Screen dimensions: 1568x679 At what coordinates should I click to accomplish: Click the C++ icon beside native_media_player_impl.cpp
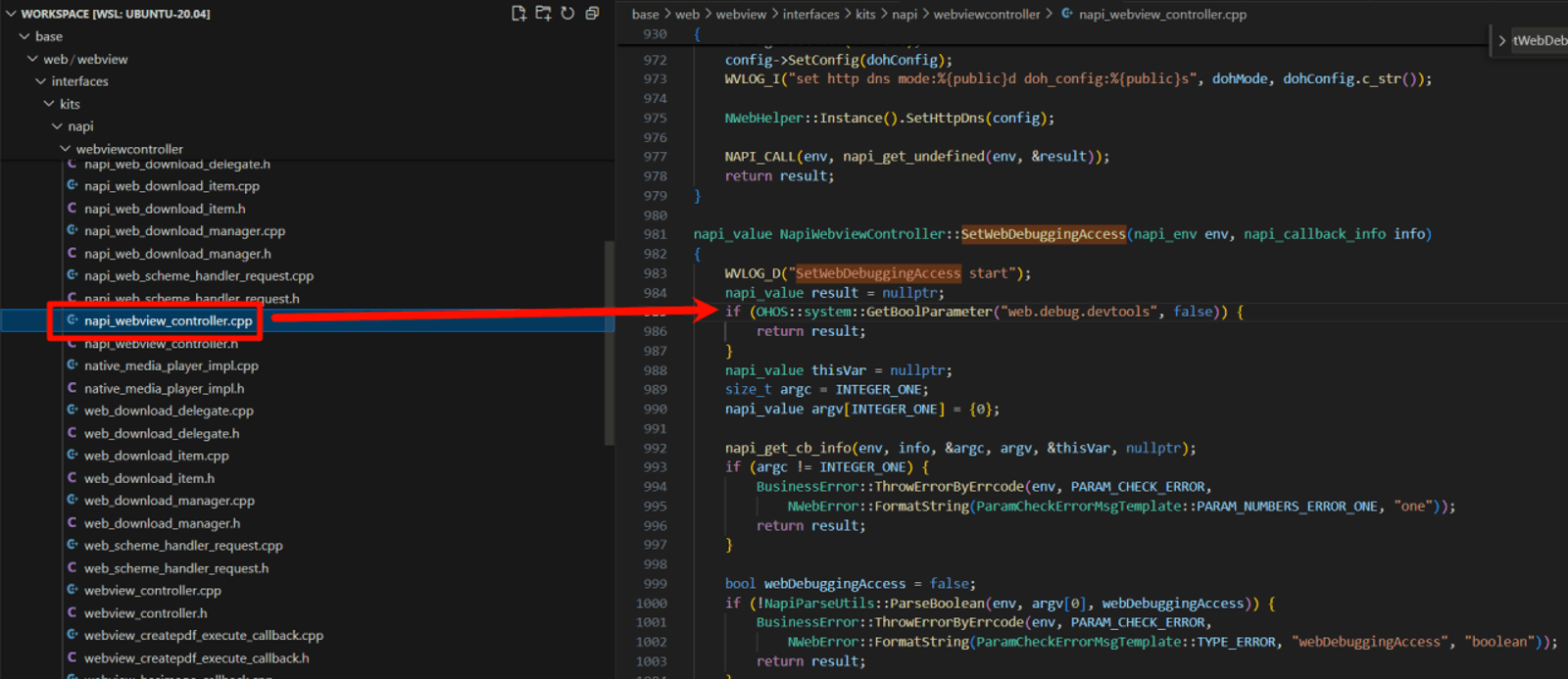(x=73, y=365)
